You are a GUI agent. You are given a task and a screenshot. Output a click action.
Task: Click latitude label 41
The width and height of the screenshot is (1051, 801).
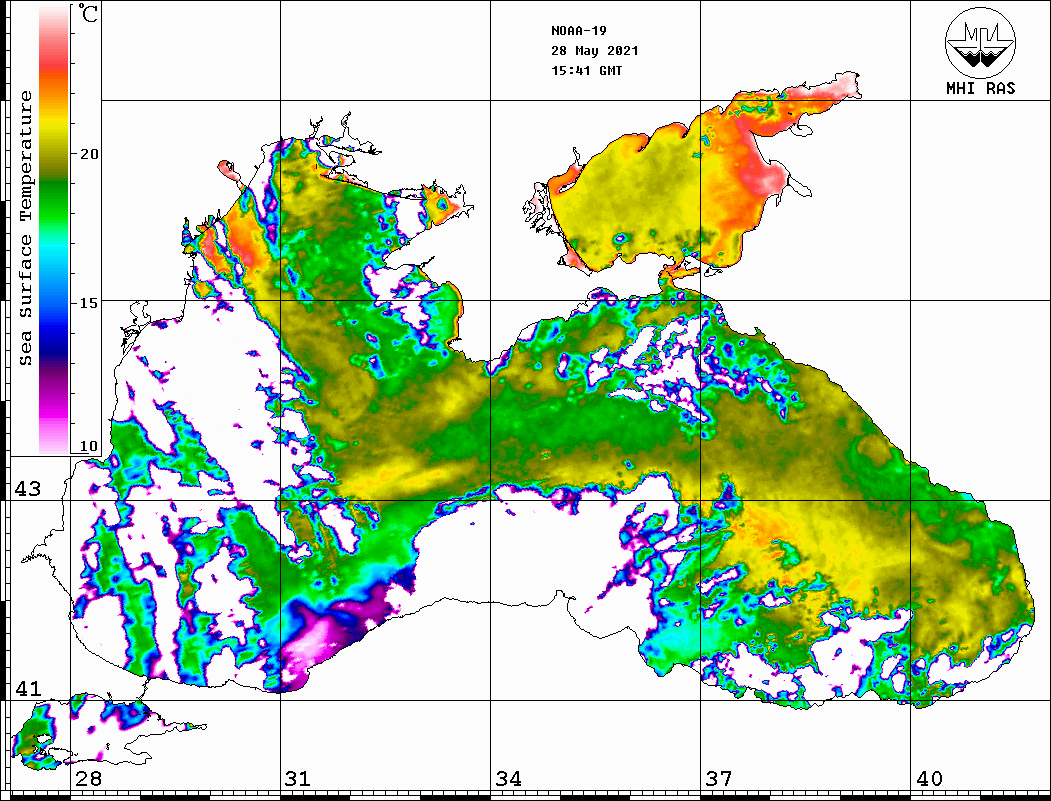[x=28, y=689]
